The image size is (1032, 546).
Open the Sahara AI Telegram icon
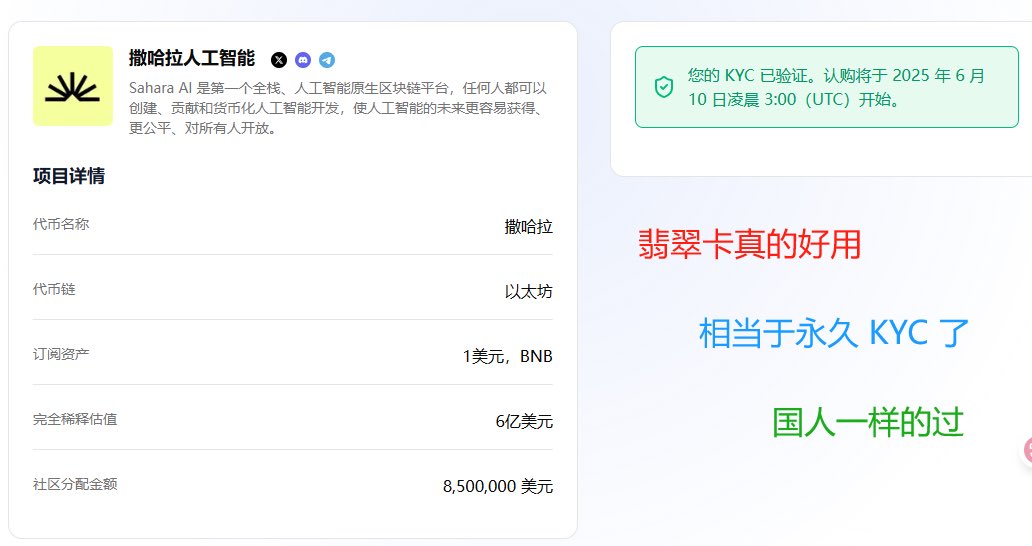click(327, 60)
